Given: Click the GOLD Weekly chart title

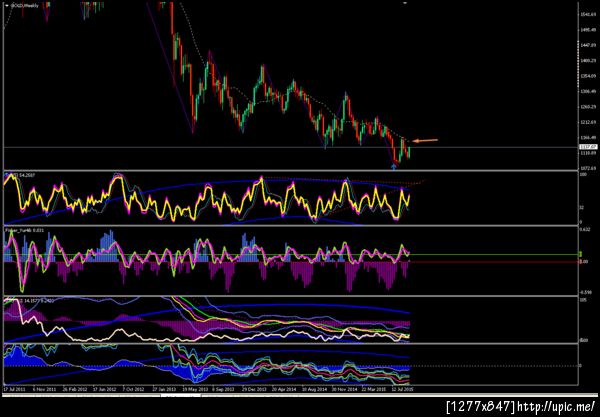Looking at the screenshot, I should [24, 6].
